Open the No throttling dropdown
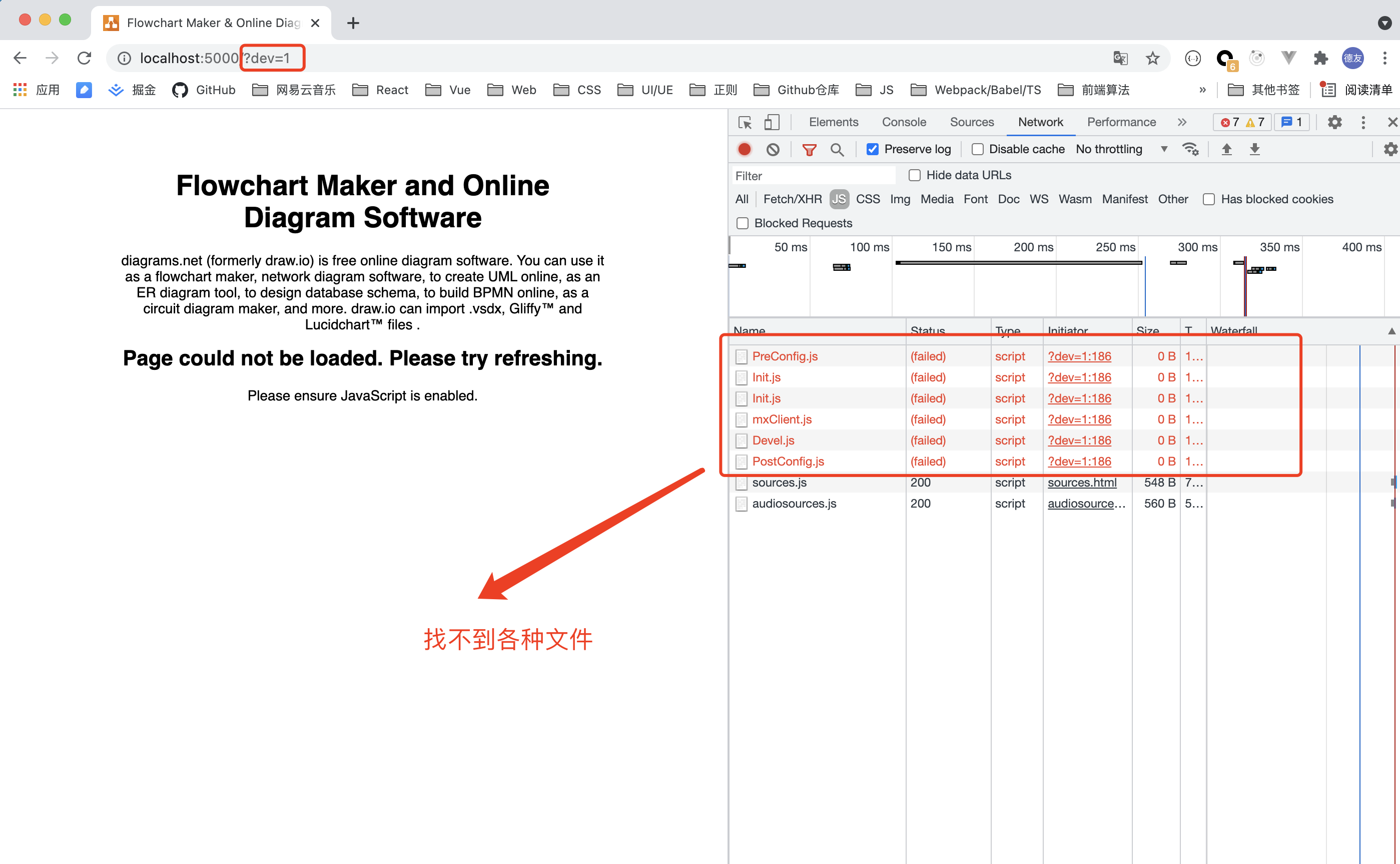The height and width of the screenshot is (864, 1400). click(1121, 149)
